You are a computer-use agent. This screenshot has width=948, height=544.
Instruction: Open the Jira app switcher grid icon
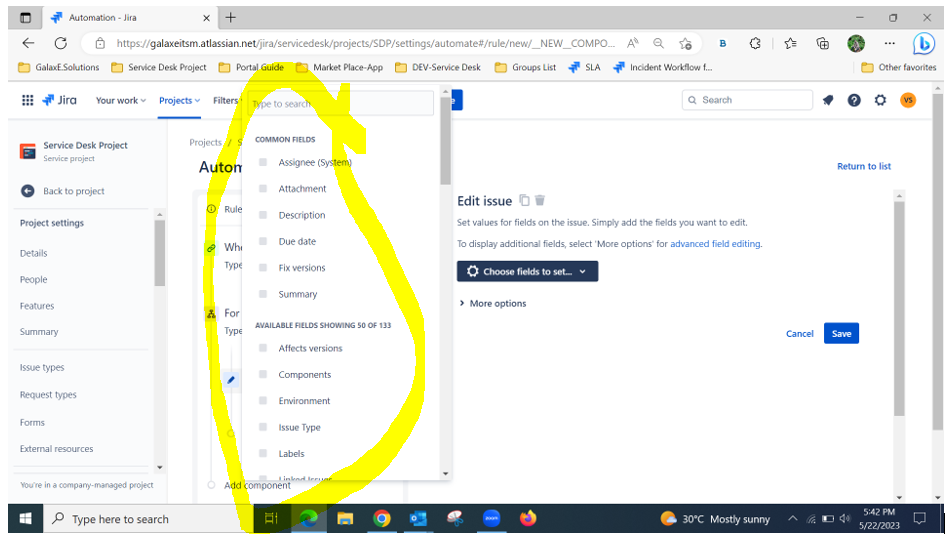point(27,100)
